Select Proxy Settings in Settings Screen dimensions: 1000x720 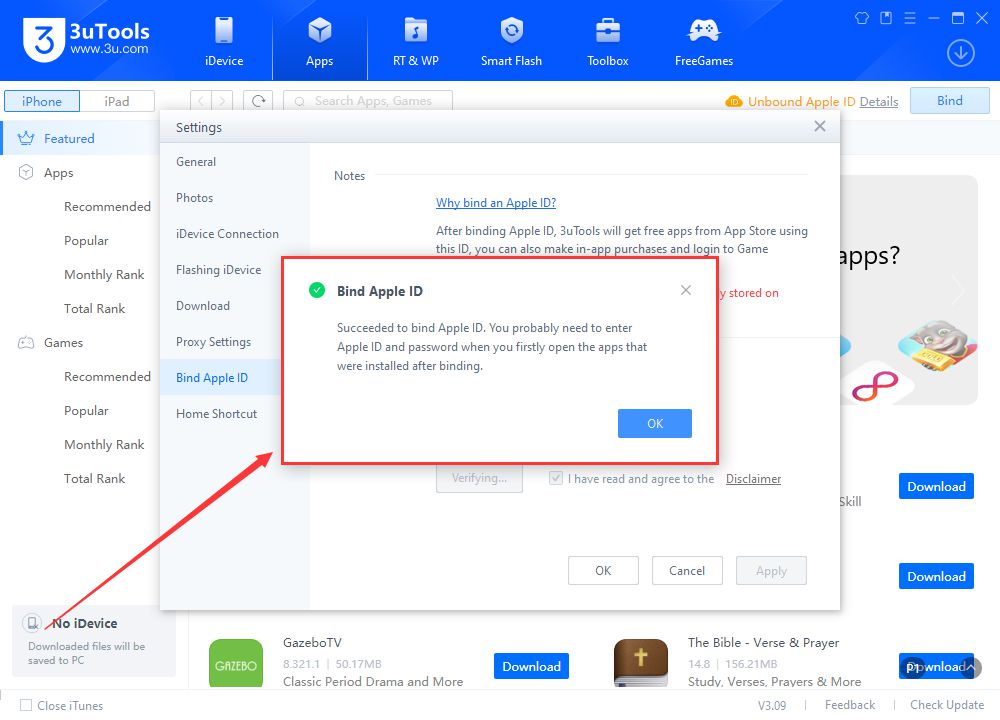[x=220, y=342]
